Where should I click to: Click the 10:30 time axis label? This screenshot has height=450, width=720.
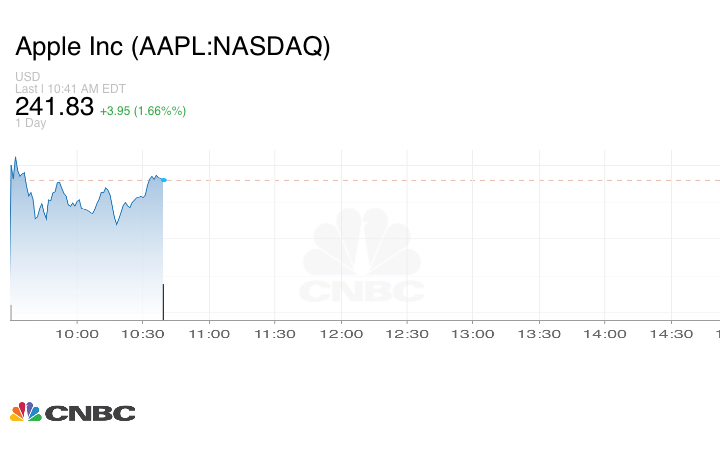(142, 334)
